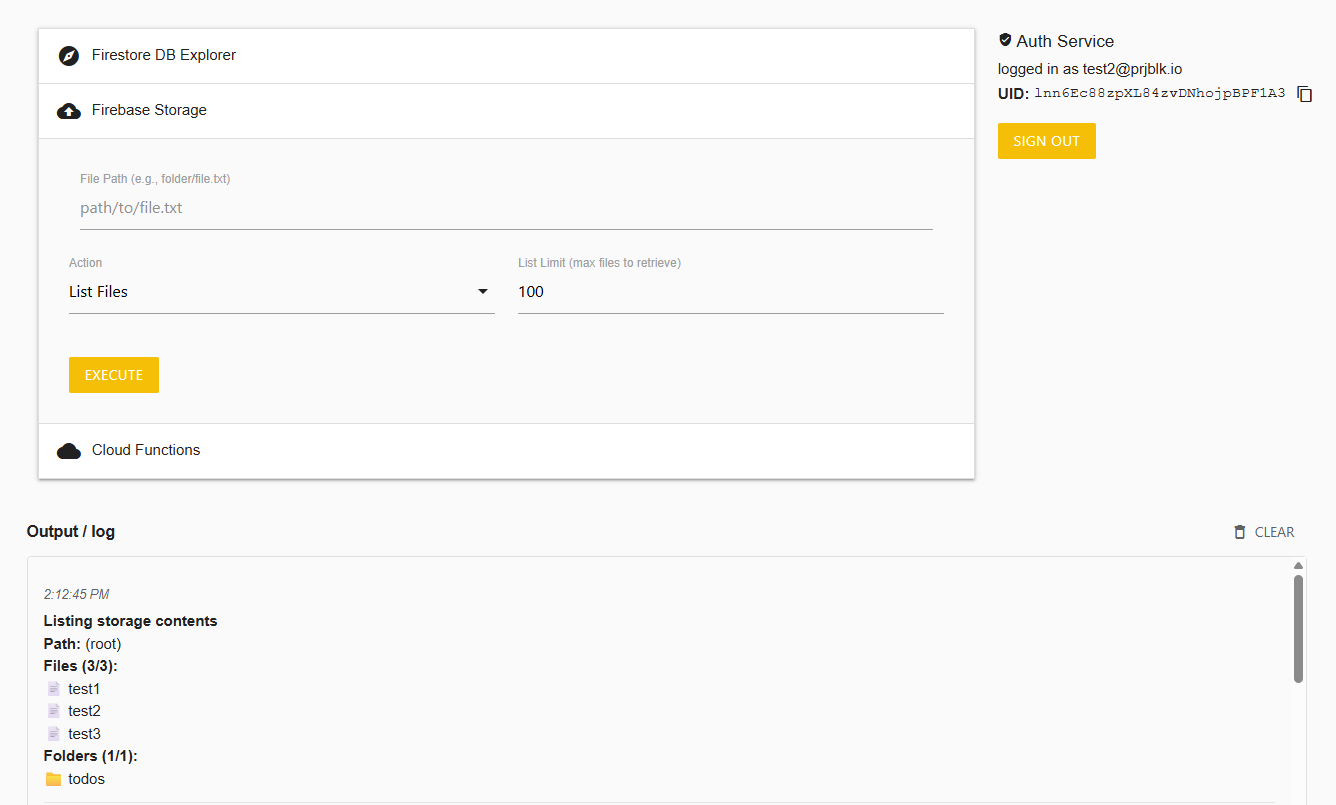Copy the UID with the copy icon
Viewport: 1336px width, 805px height.
(1304, 94)
